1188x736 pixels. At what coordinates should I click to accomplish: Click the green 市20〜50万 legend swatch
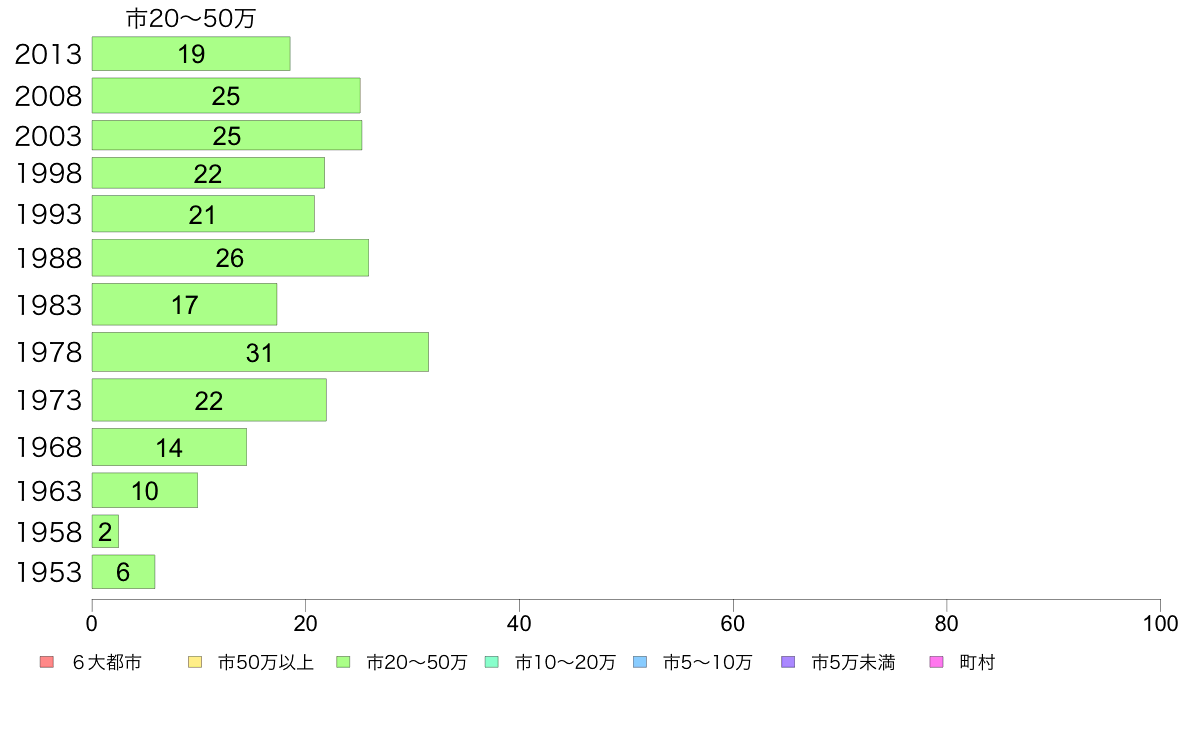343,662
